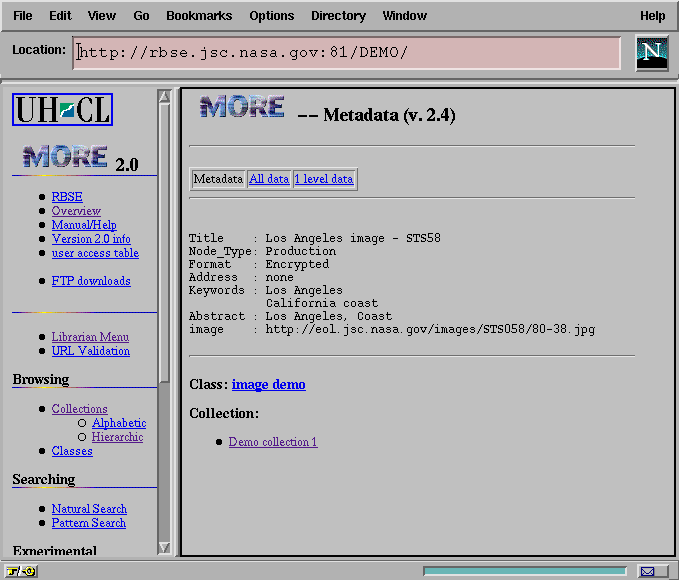Image resolution: width=679 pixels, height=580 pixels.
Task: Open the Demo collection 1 link
Action: 272,442
